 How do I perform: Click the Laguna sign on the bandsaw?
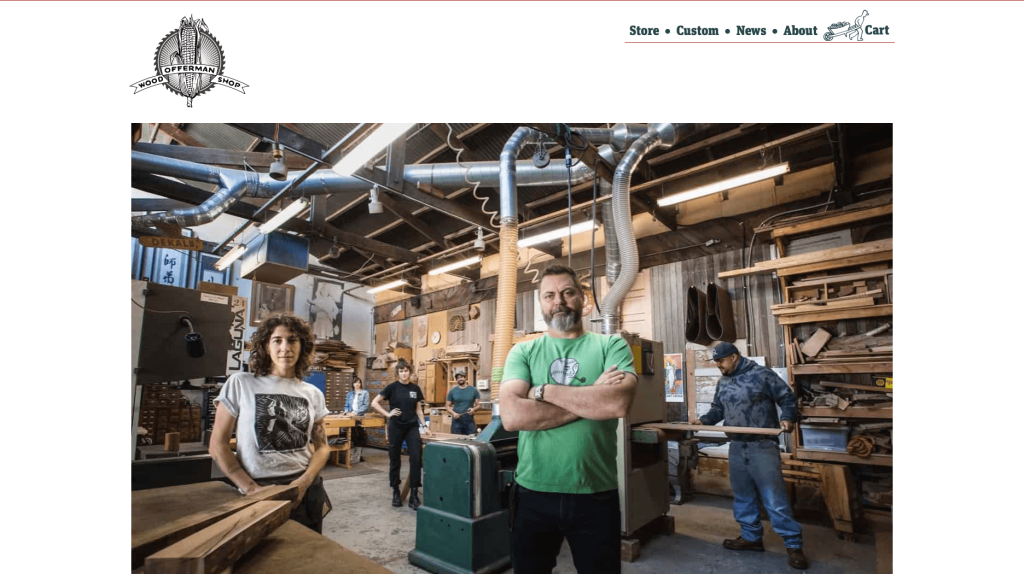pyautogui.click(x=236, y=341)
